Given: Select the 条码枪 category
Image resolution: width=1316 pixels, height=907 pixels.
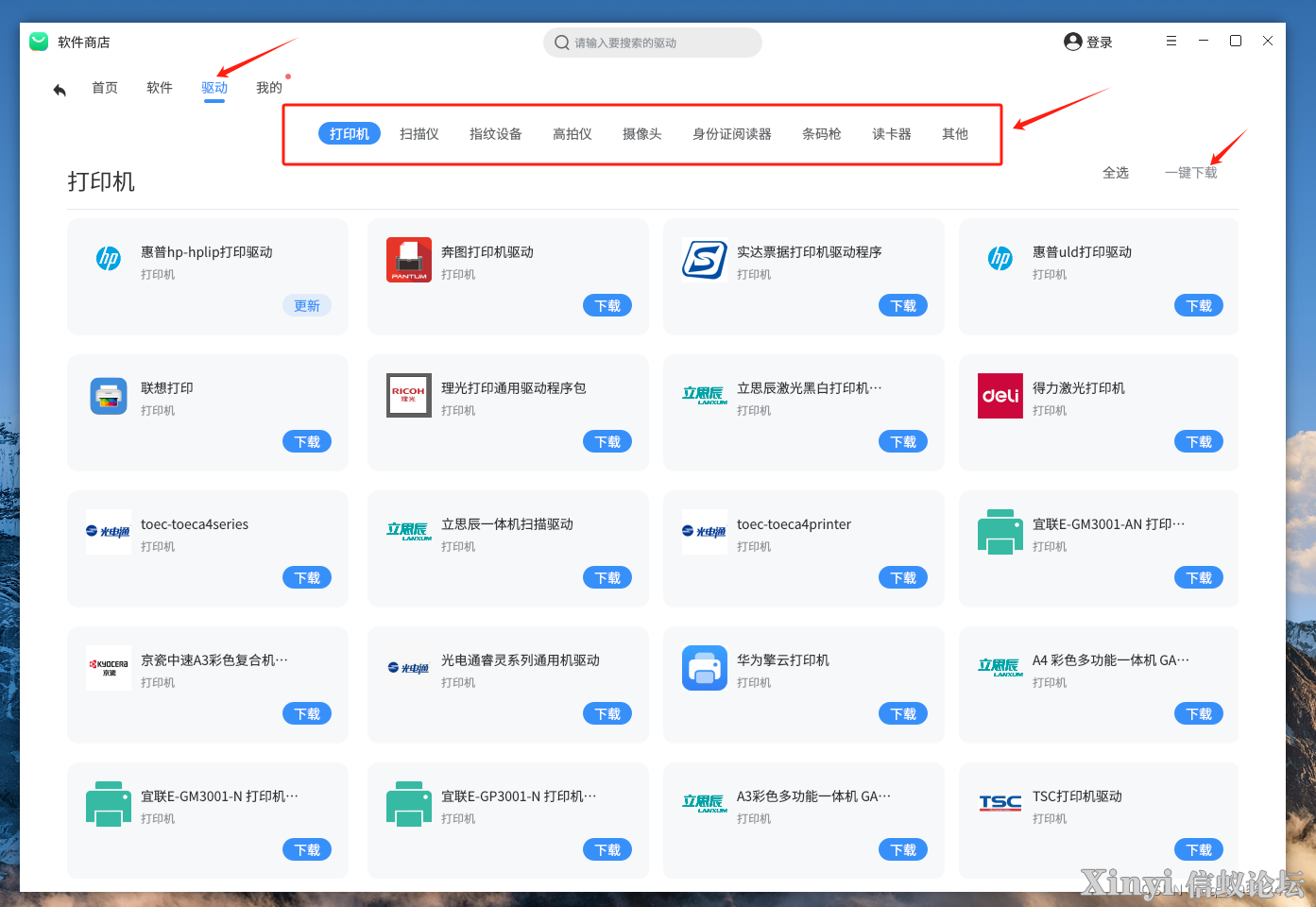Looking at the screenshot, I should pos(822,134).
